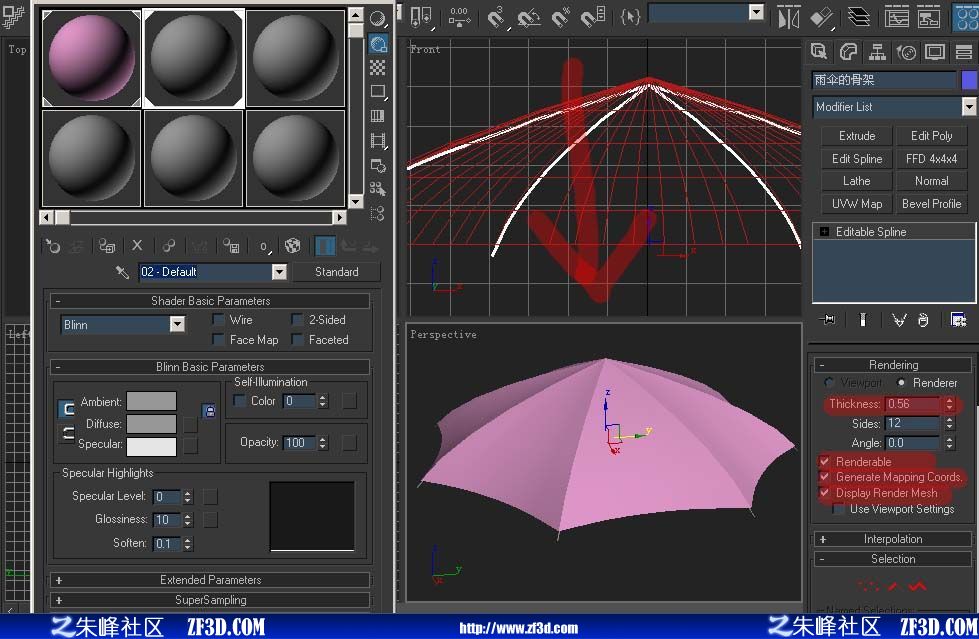Screen dimensions: 979x639
Task: Open the Material/Map Navigator icon
Action: click(378, 214)
